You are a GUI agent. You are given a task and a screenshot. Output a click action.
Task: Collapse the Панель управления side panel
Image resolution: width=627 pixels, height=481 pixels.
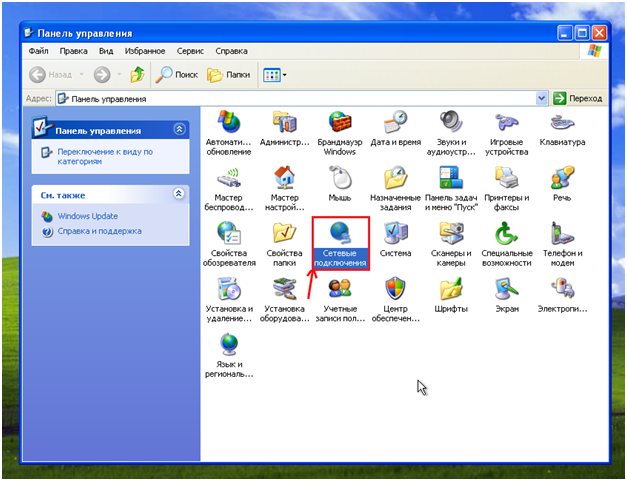pos(179,129)
